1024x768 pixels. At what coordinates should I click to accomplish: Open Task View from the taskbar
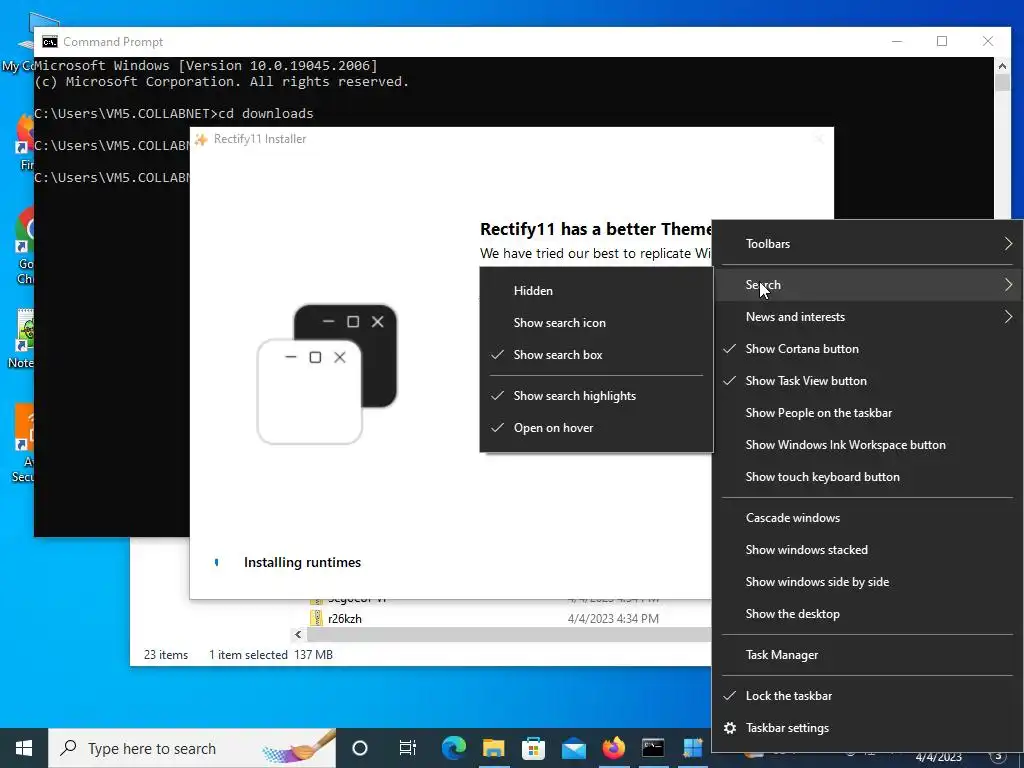[x=408, y=748]
